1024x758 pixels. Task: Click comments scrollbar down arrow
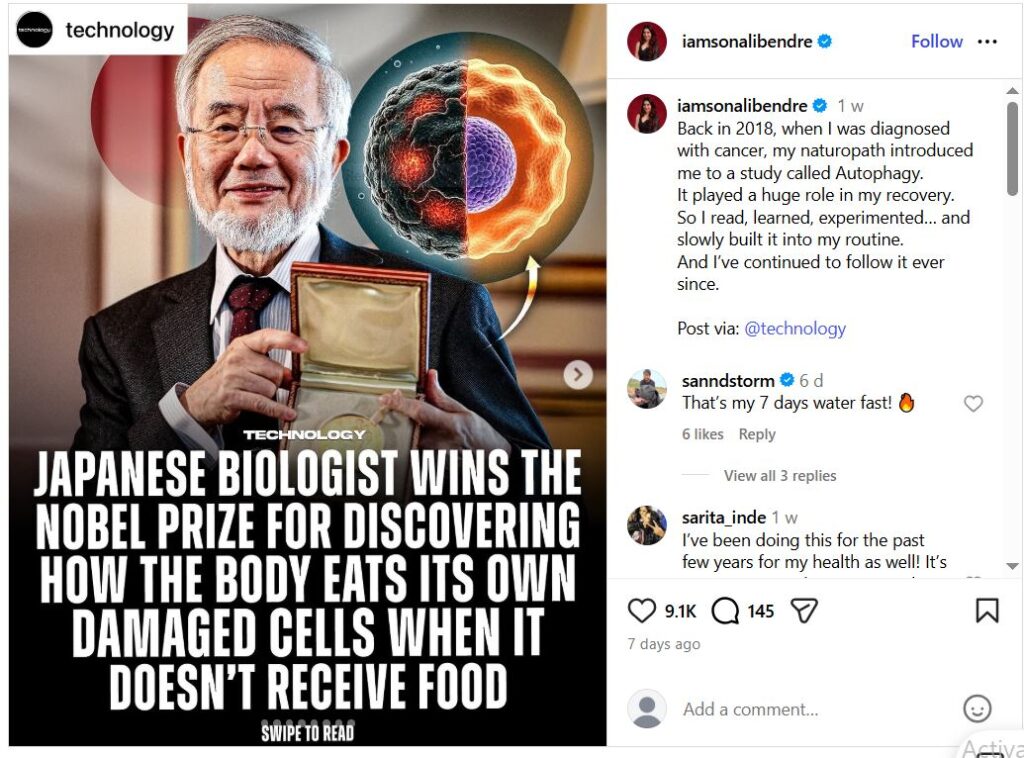1012,566
